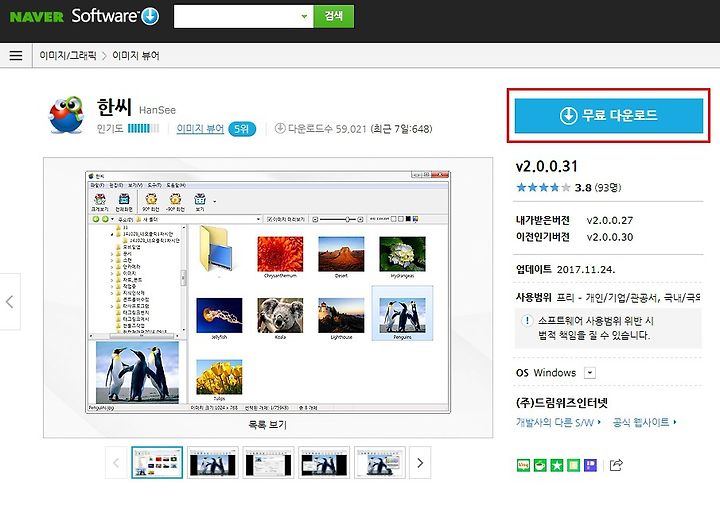The image size is (720, 505).
Task: Click the green star bookmark icon
Action: (x=557, y=465)
